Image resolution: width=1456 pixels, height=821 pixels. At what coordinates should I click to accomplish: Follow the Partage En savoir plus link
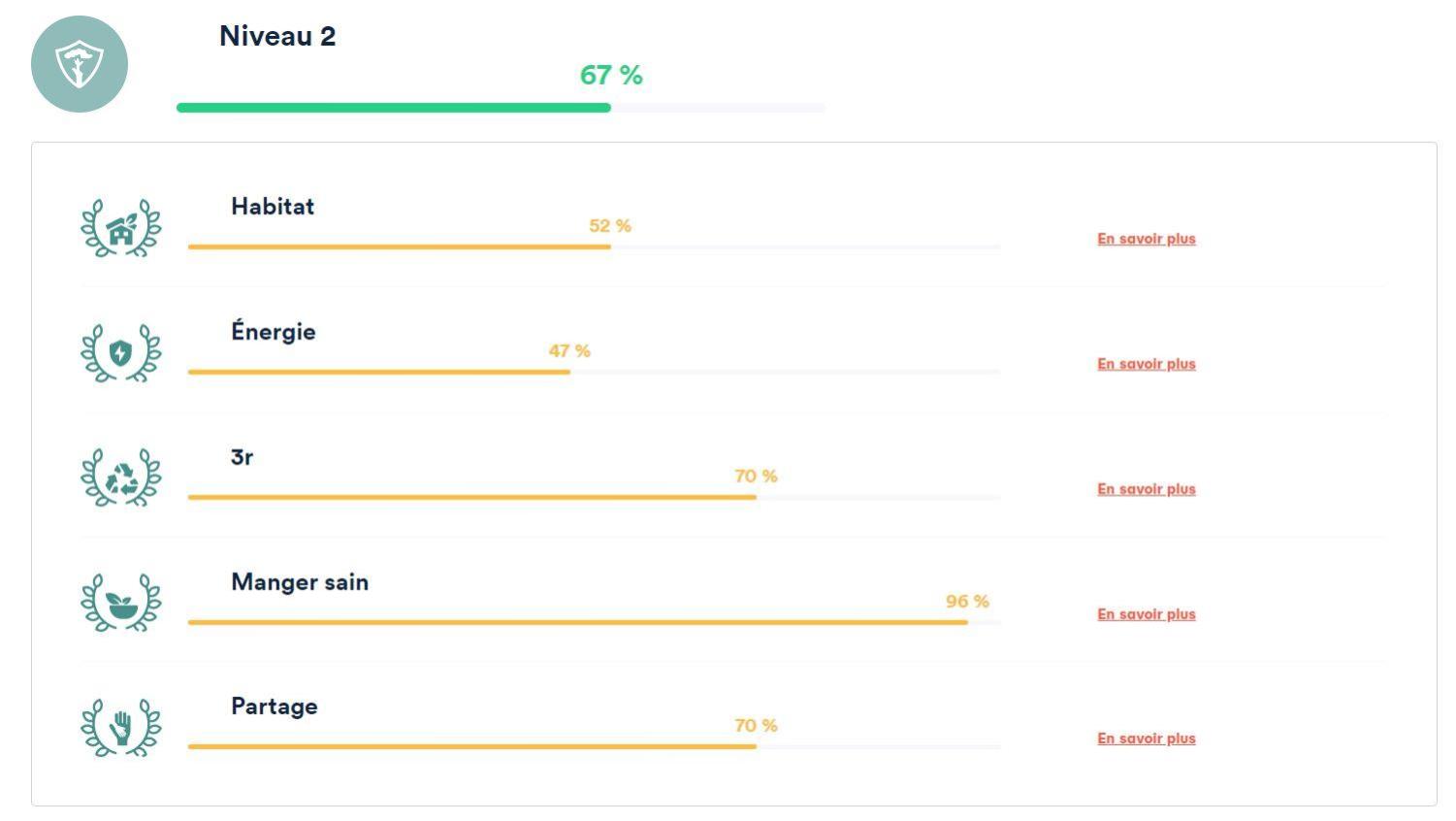[1146, 739]
